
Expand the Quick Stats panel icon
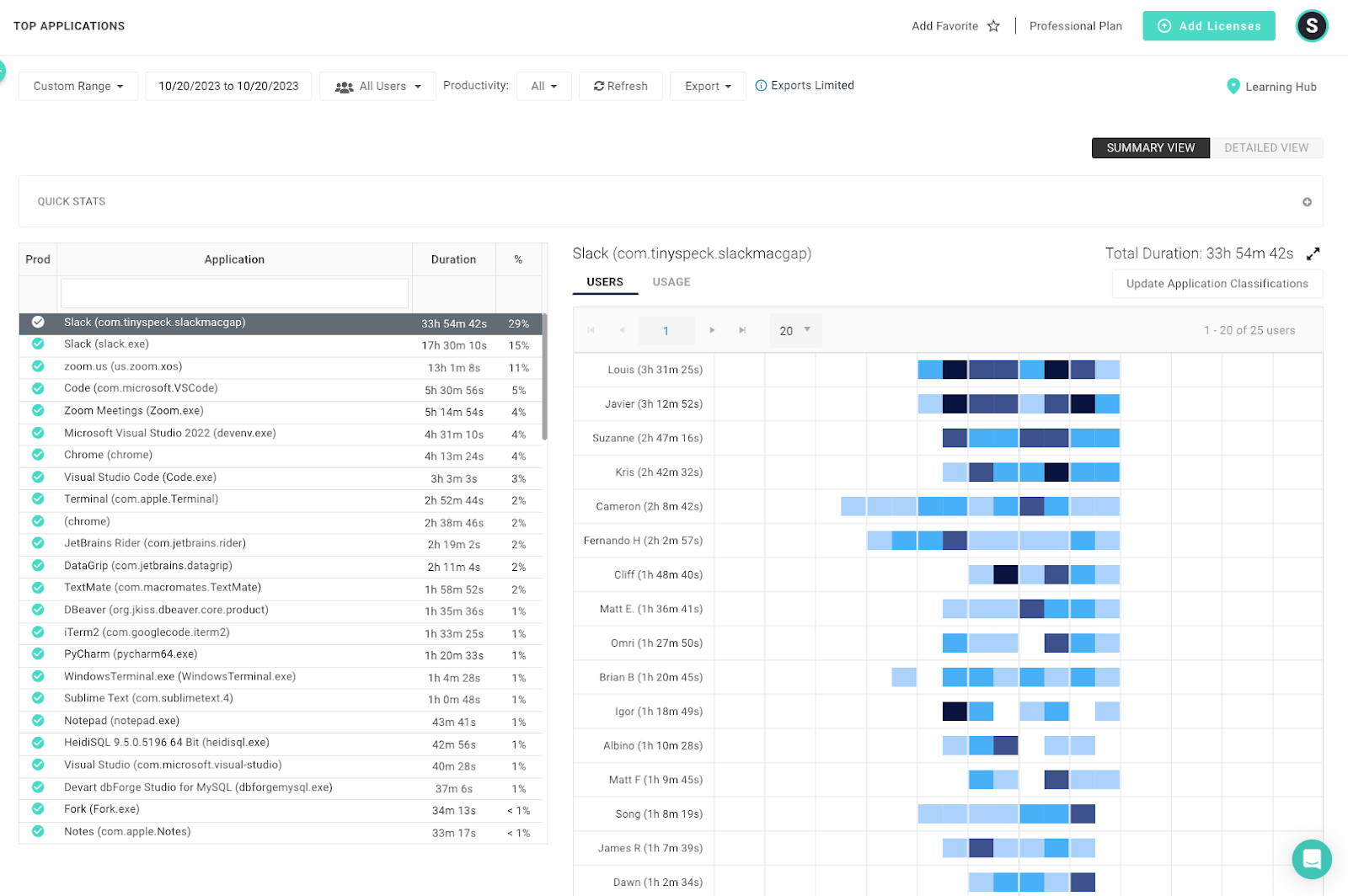(1307, 202)
